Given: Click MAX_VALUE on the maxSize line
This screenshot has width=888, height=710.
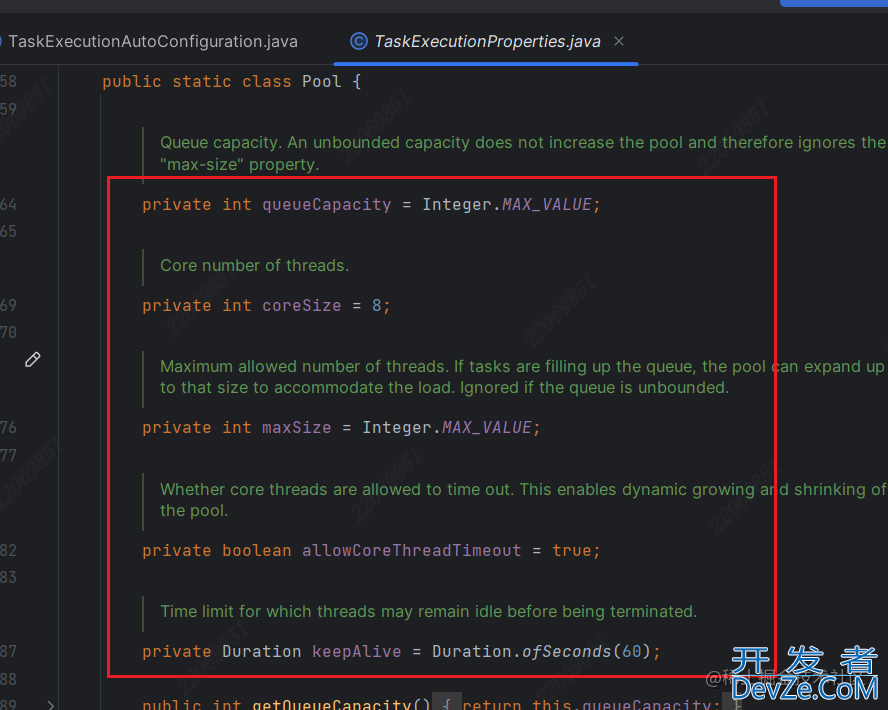Looking at the screenshot, I should (x=486, y=427).
